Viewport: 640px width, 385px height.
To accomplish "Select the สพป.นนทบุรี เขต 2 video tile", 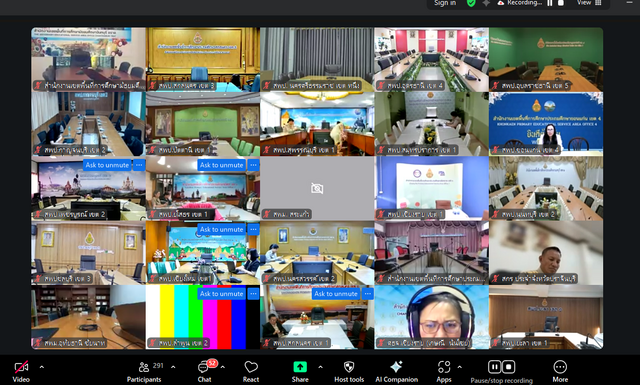I will pyautogui.click(x=546, y=188).
